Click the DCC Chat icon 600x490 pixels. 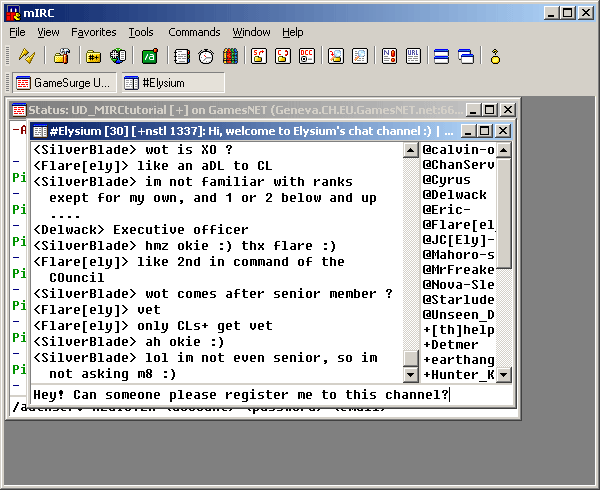tap(283, 56)
